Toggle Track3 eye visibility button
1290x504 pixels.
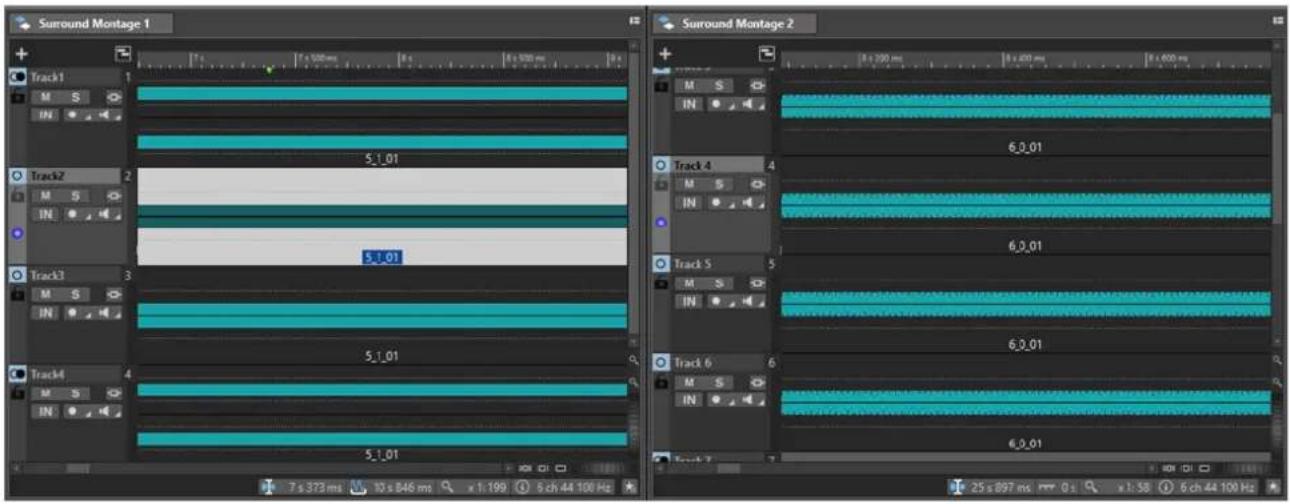click(x=114, y=295)
